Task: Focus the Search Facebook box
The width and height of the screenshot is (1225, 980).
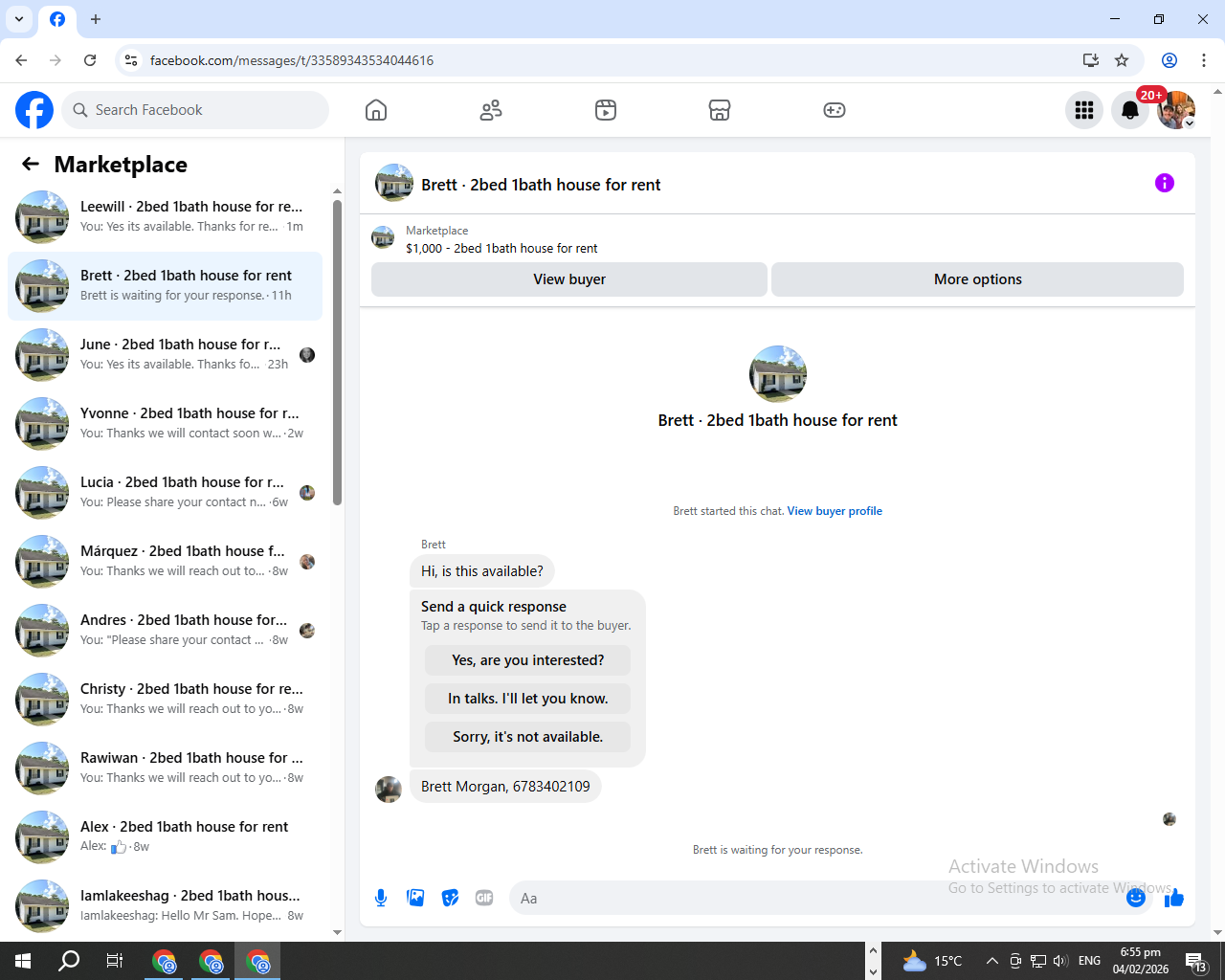Action: [x=195, y=110]
